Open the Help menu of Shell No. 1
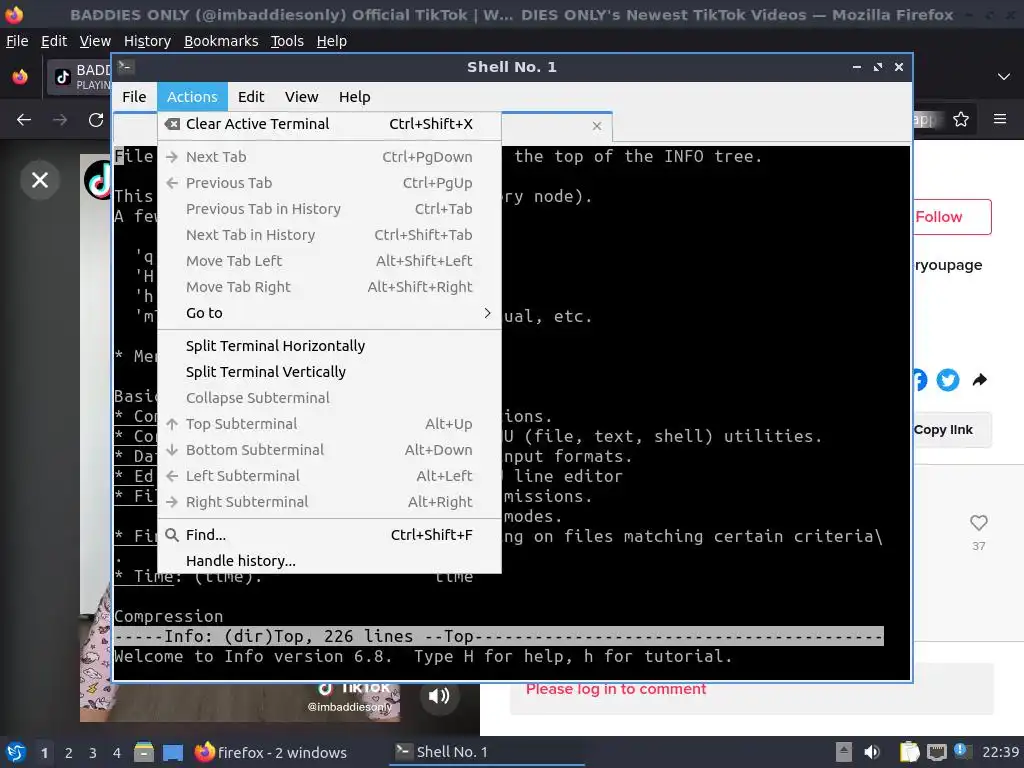 354,97
